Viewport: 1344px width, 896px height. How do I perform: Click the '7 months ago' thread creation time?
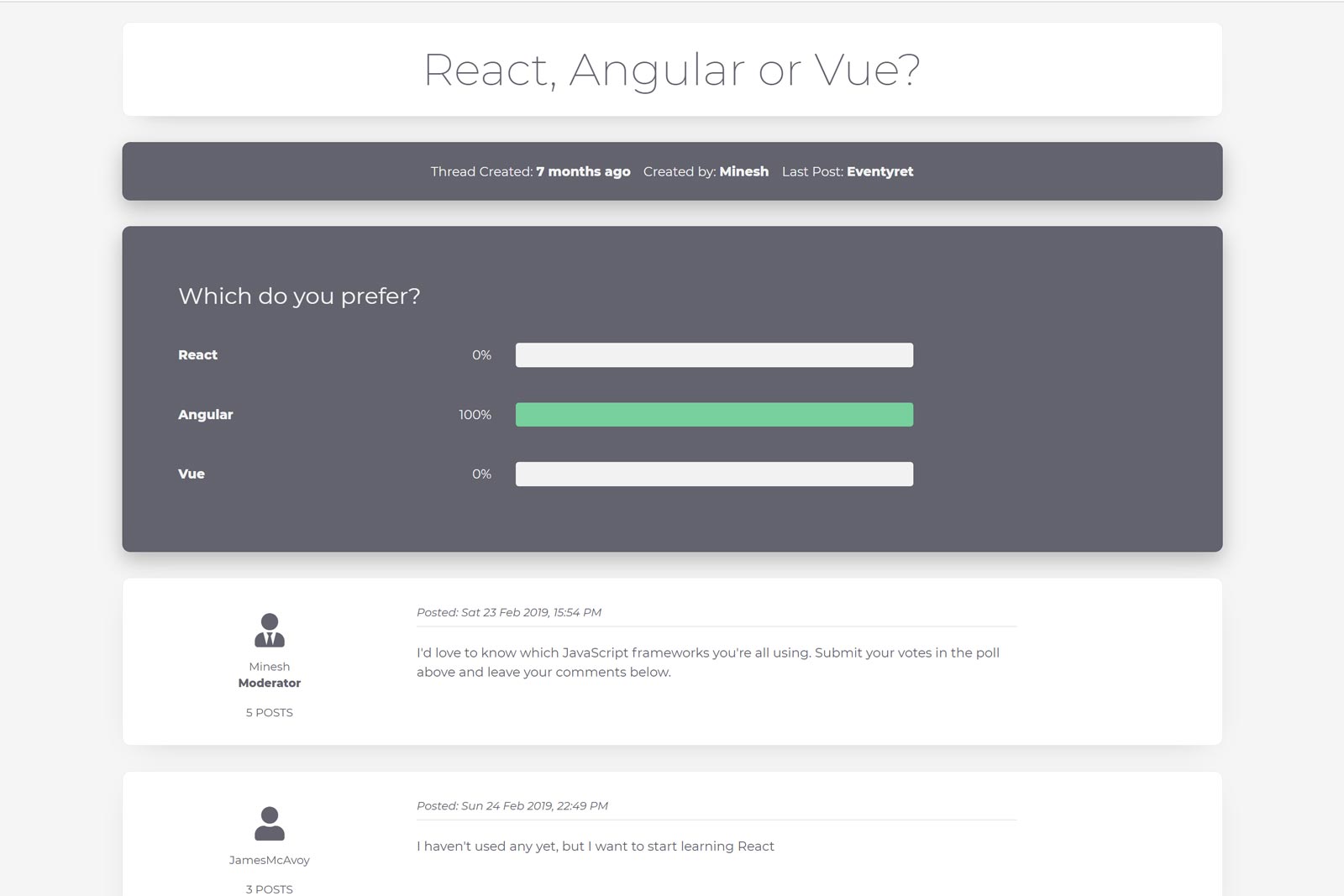[583, 171]
